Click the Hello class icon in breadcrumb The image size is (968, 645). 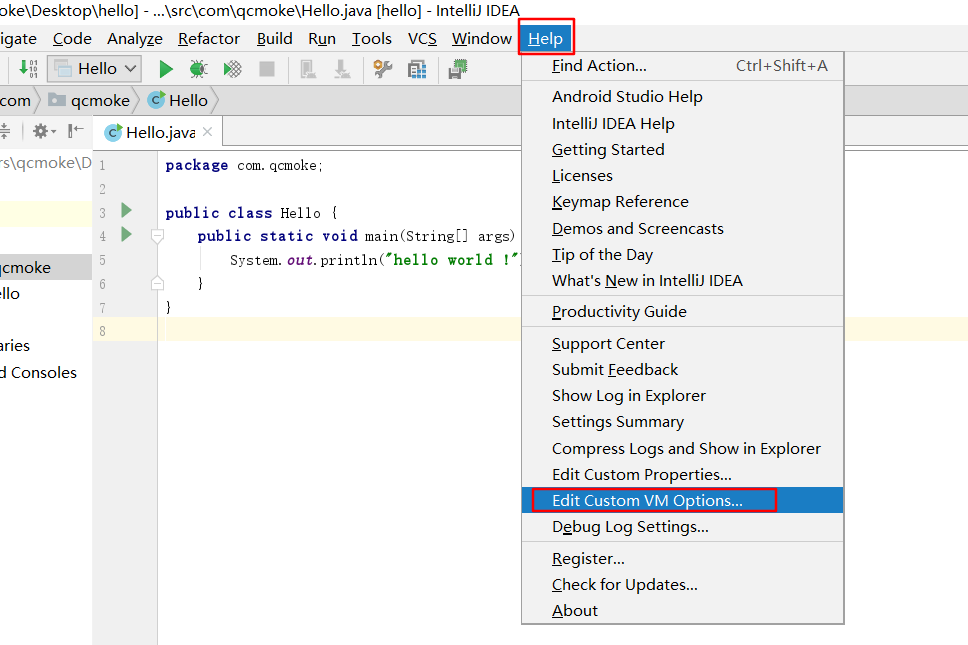(x=157, y=100)
